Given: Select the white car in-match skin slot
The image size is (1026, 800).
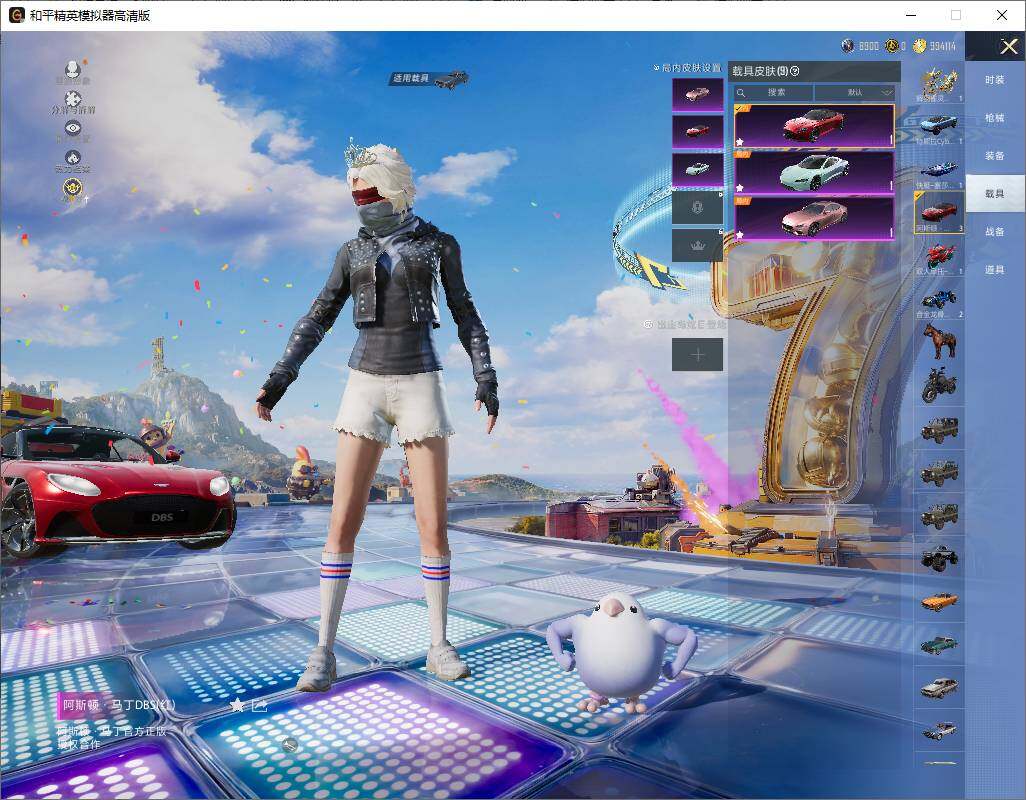Looking at the screenshot, I should tap(698, 169).
